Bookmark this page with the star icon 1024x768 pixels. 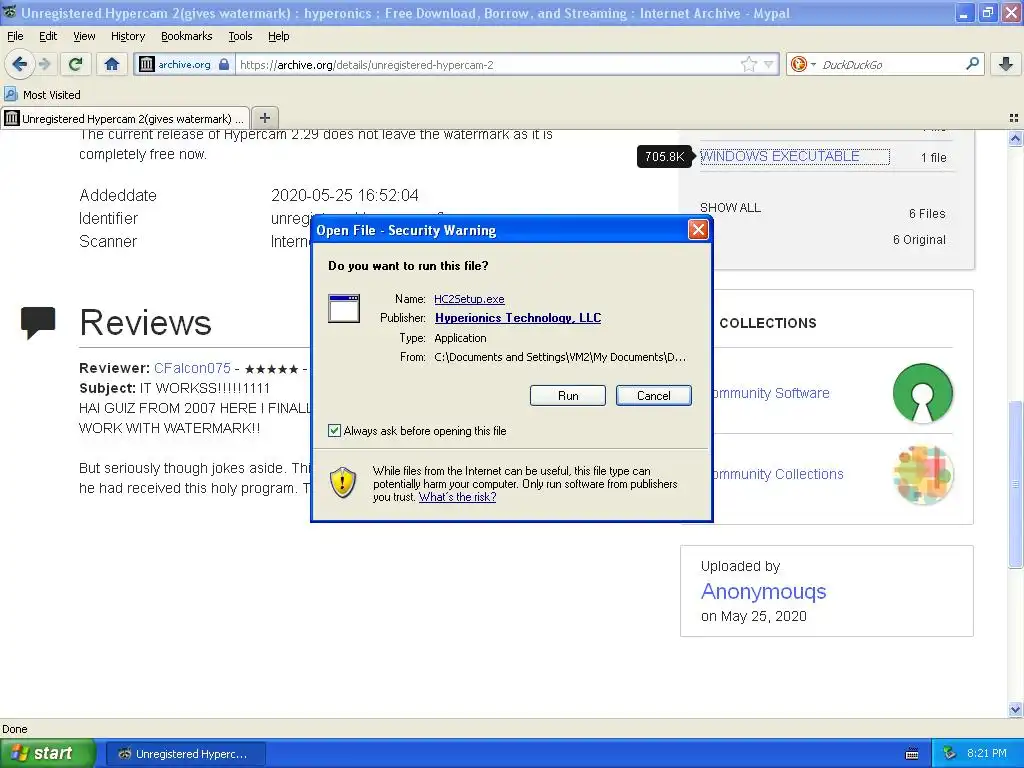click(748, 64)
